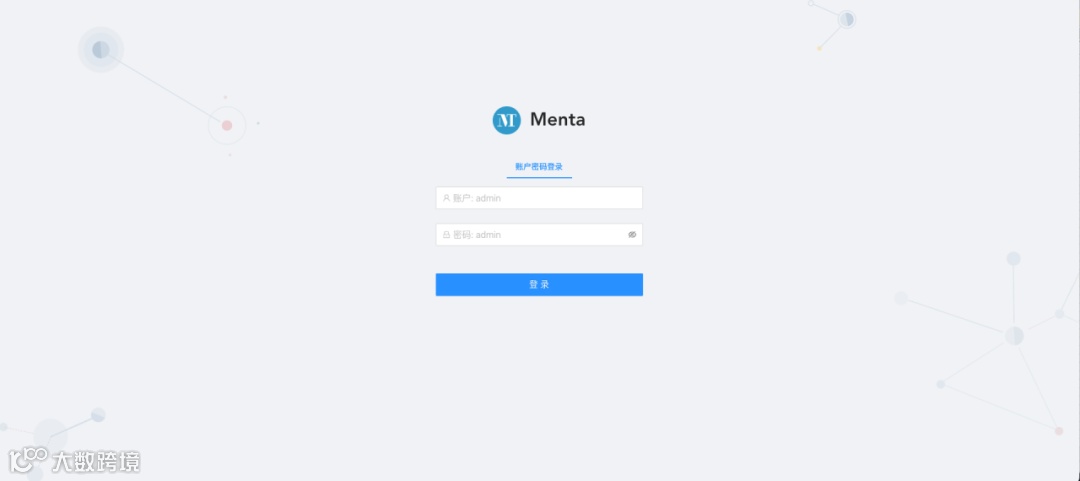Click the large hub node on right network

(1014, 336)
